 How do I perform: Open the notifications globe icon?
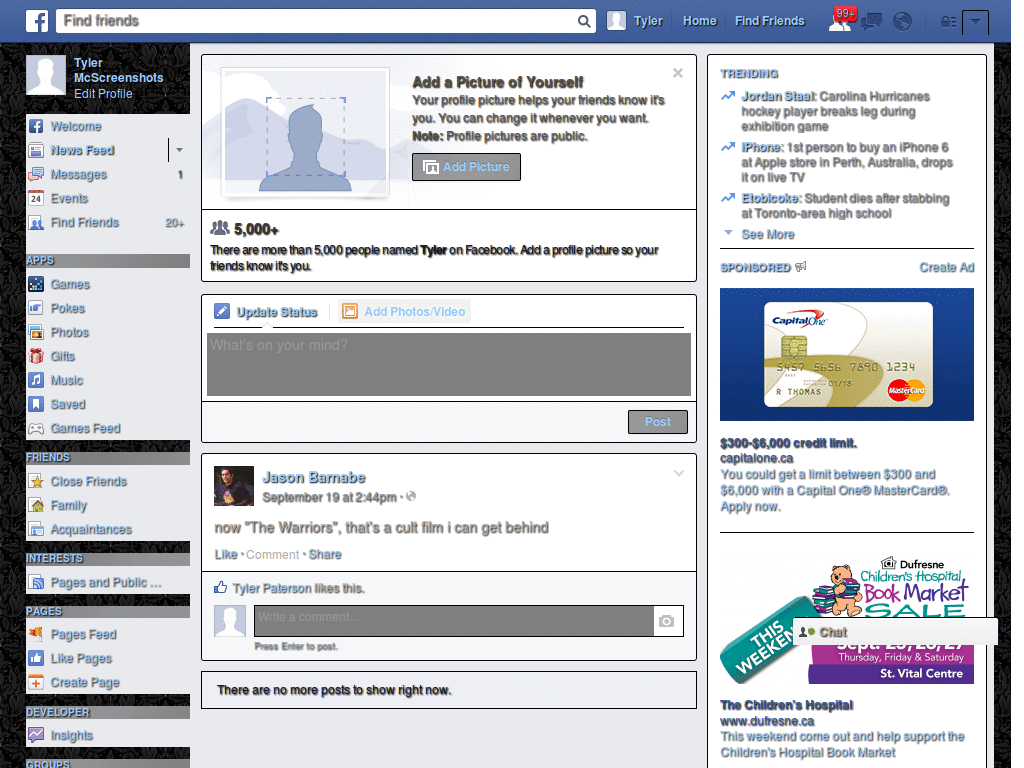pos(903,22)
